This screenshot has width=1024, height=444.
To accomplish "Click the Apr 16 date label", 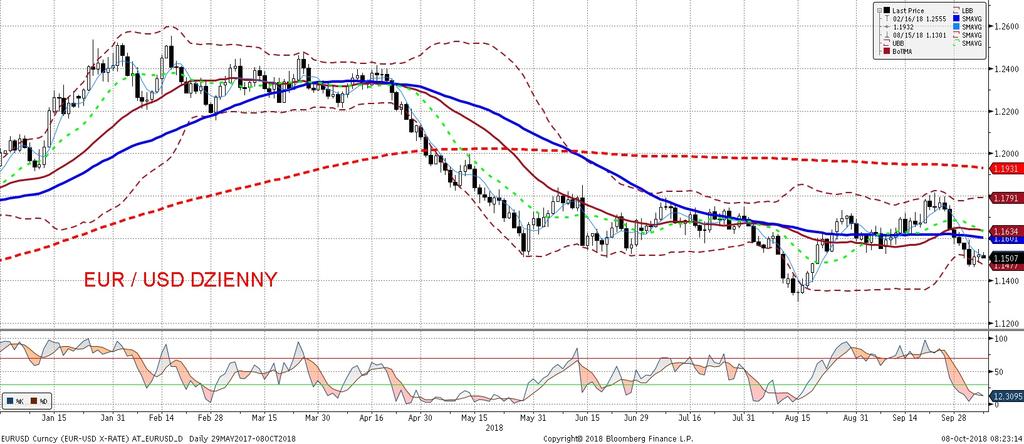I will click(x=370, y=417).
